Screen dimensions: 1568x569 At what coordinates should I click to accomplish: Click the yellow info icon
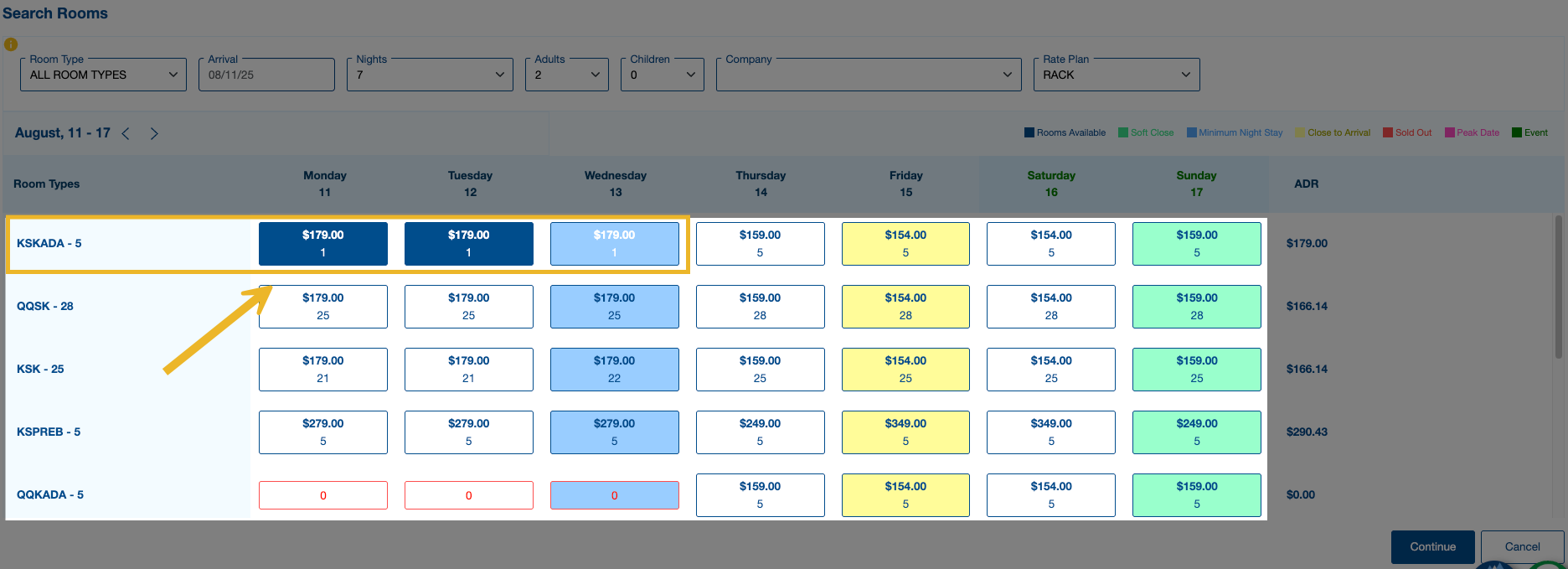point(11,44)
